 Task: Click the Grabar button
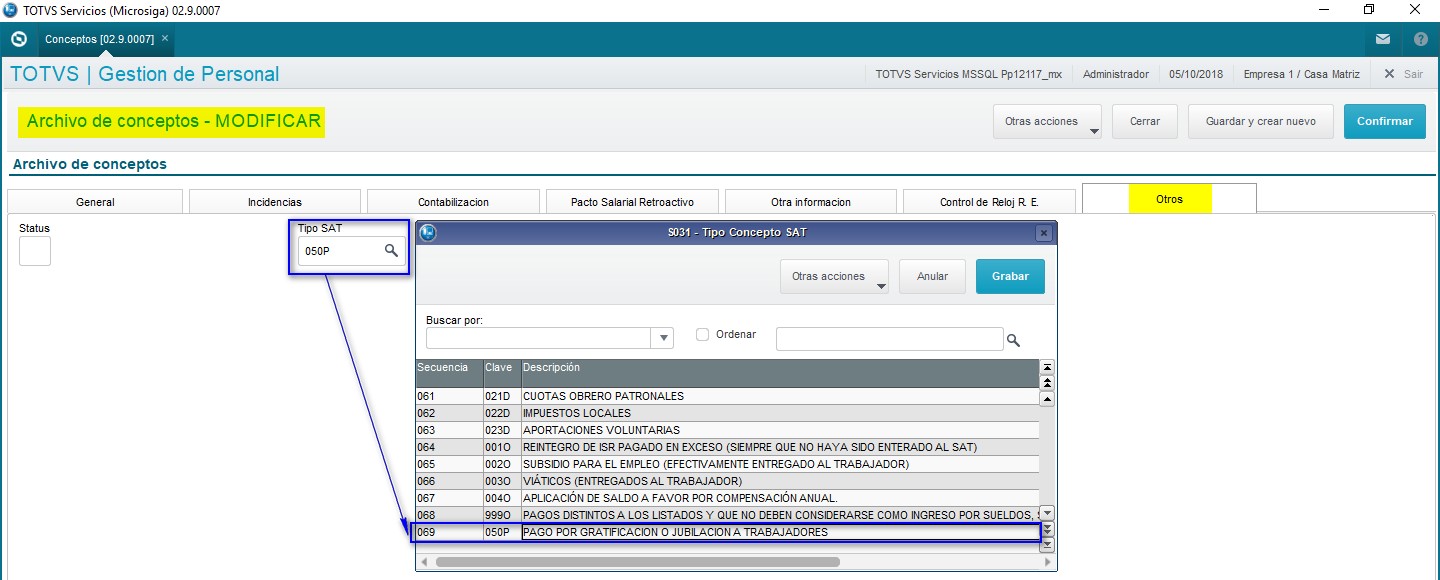click(x=1010, y=276)
